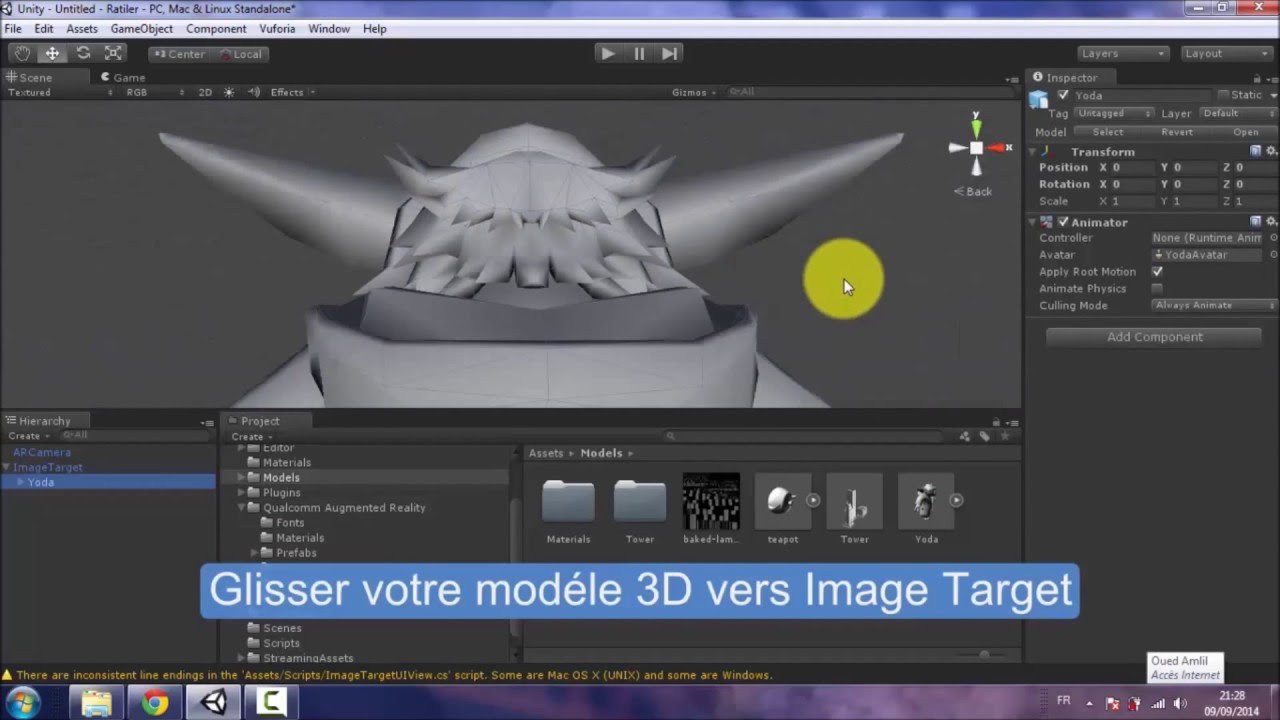Screen dimensions: 1280x720
Task: Toggle Animator component enabled checkbox
Action: 1063,222
